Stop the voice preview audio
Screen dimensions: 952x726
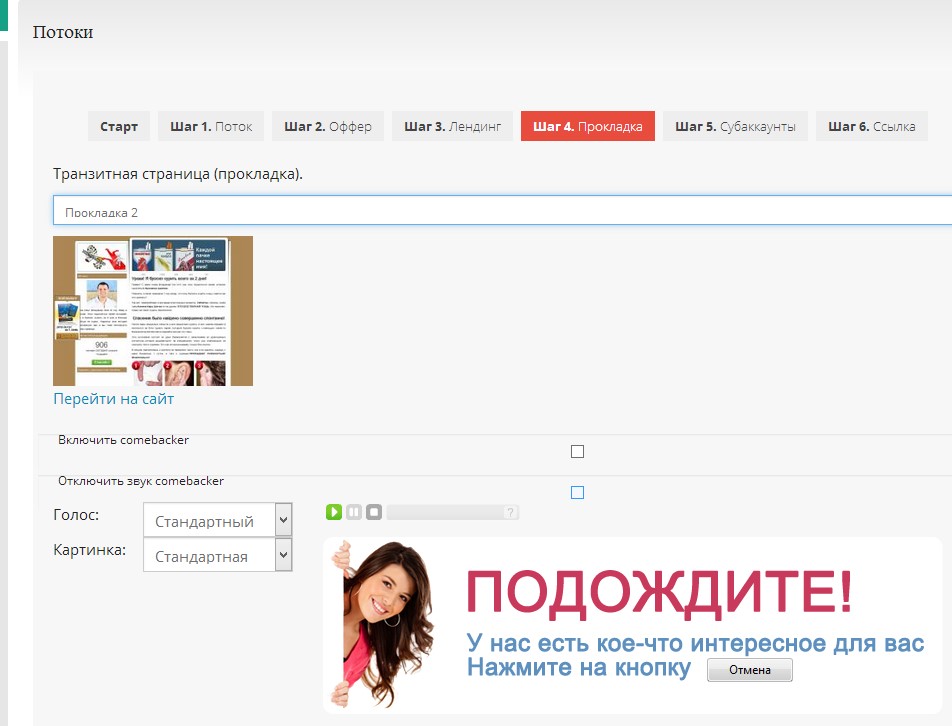pos(374,512)
